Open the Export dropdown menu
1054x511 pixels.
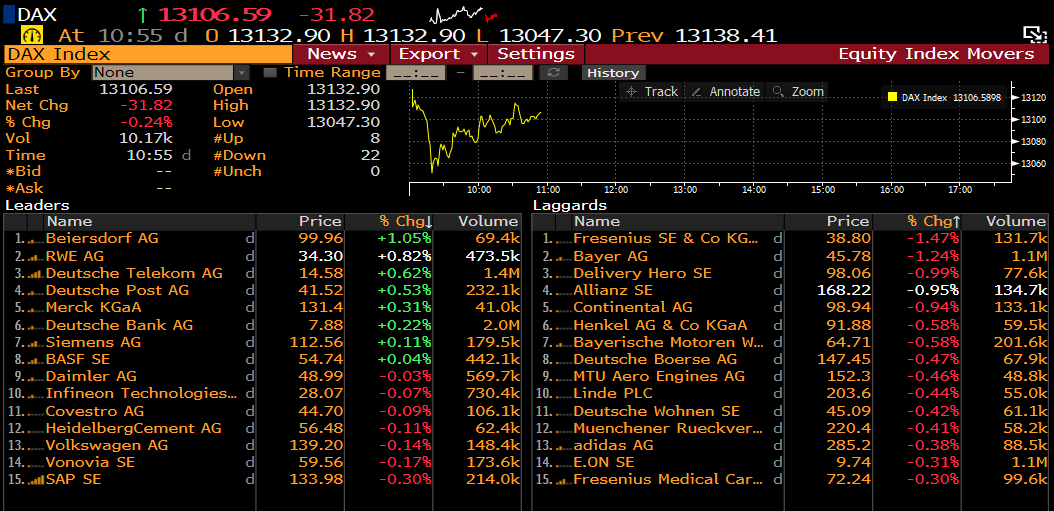click(438, 54)
